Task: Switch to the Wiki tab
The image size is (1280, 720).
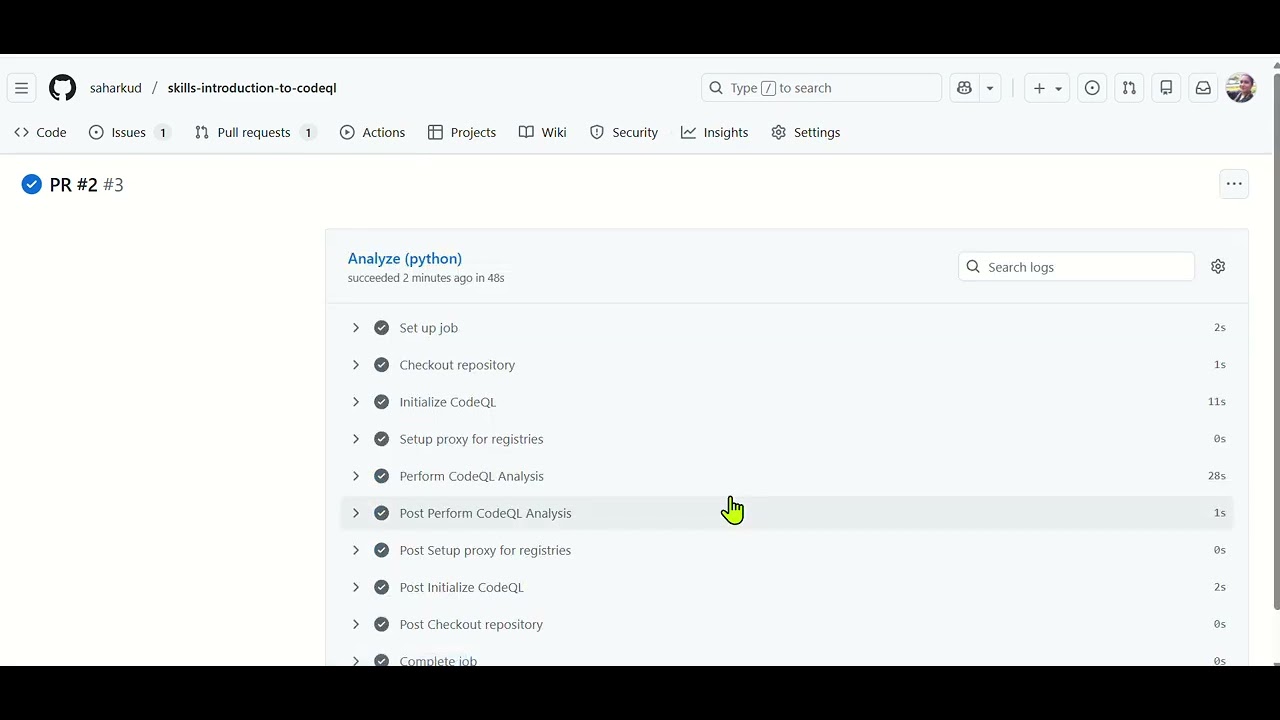Action: (x=543, y=132)
